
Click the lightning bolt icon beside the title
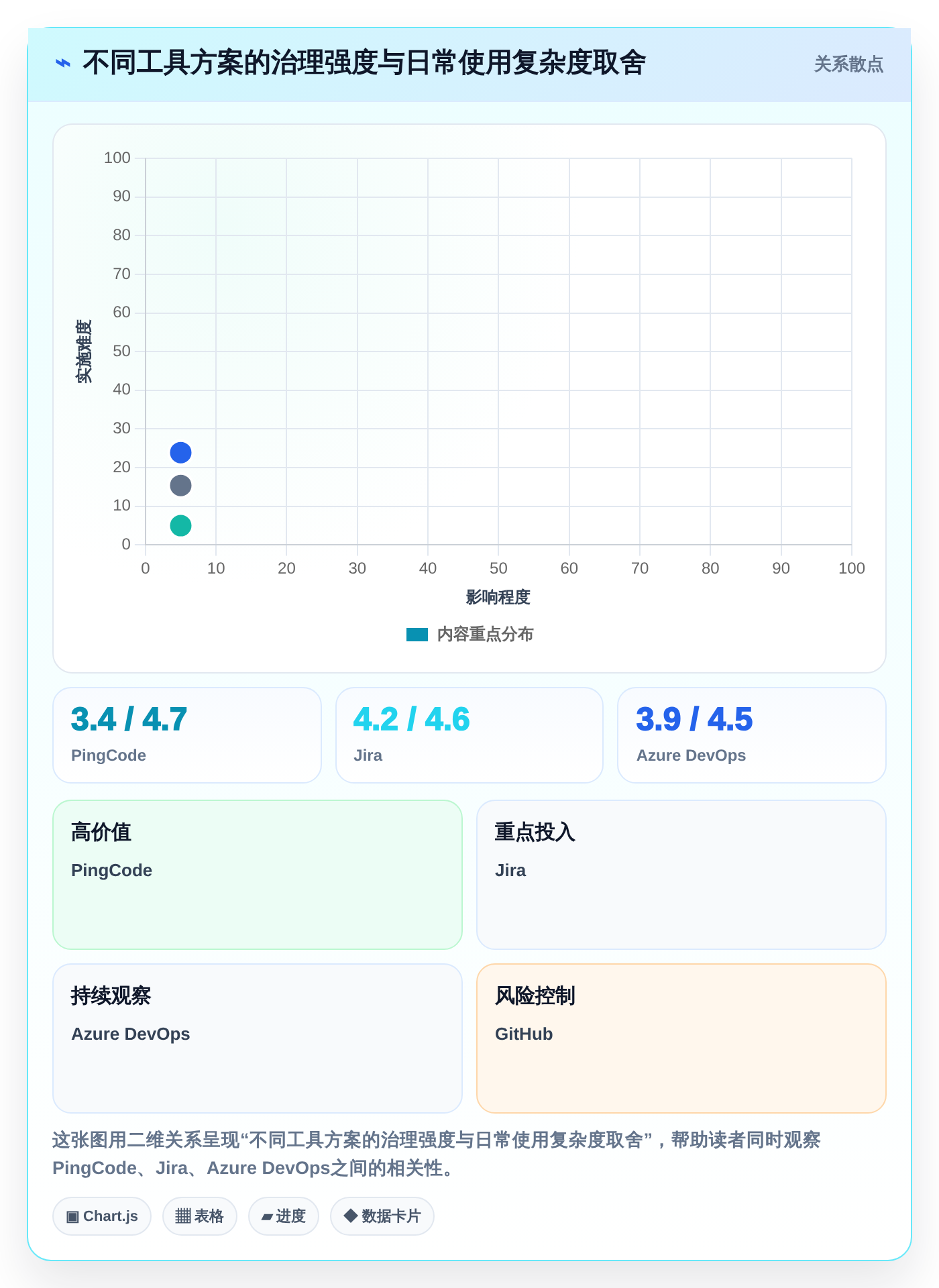[62, 64]
